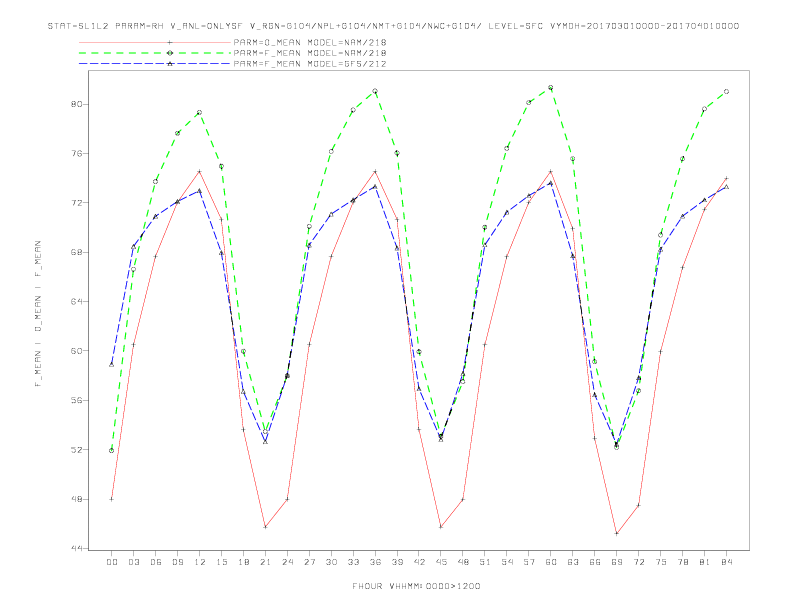The image size is (792, 612).
Task: Select legend entry PARM=F_MEAN MODEL=GFS/212
Action: click(x=310, y=64)
